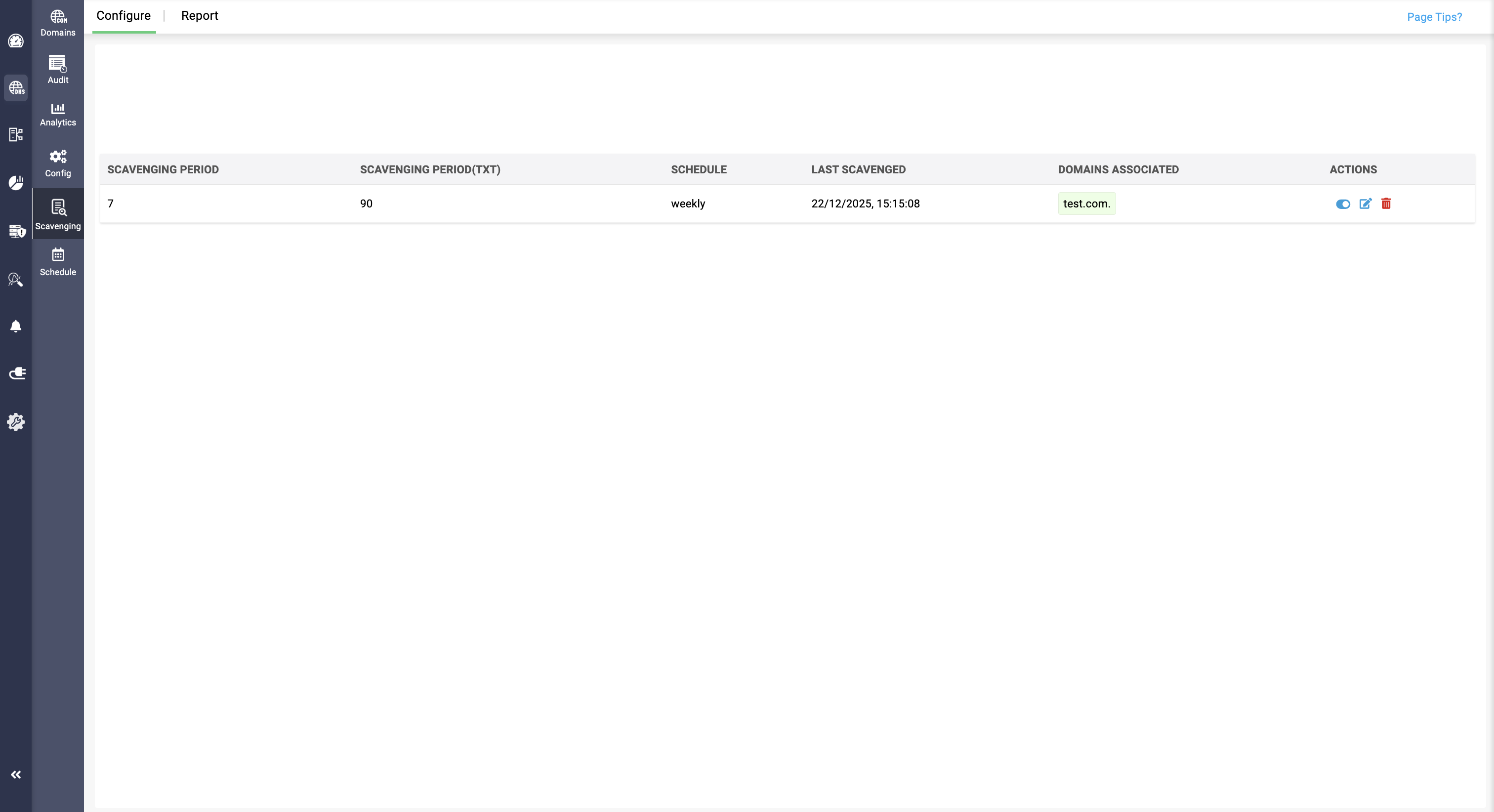Open the pie chart reports icon
The image size is (1494, 812).
16,183
